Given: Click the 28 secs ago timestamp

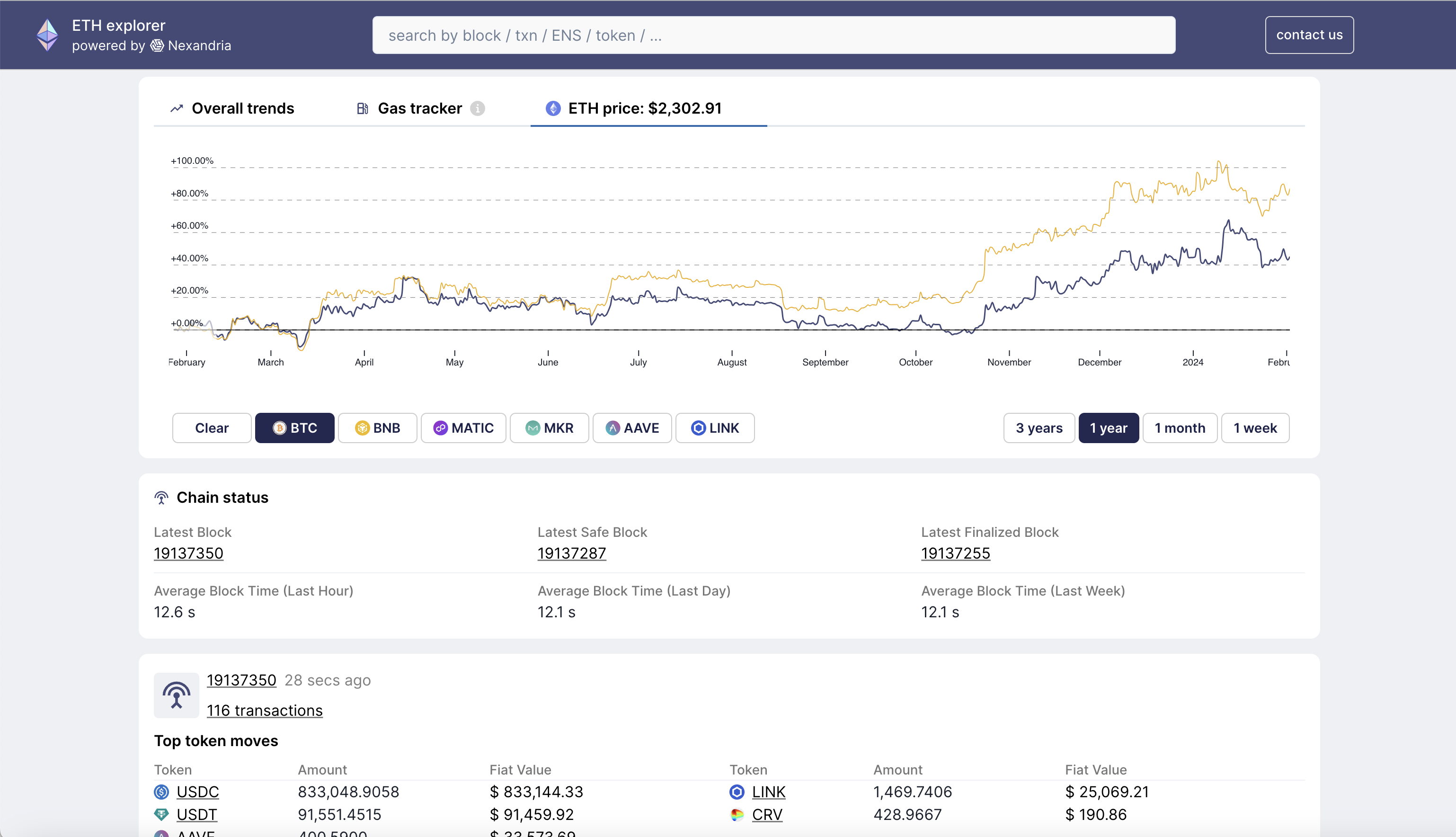Looking at the screenshot, I should (x=328, y=680).
